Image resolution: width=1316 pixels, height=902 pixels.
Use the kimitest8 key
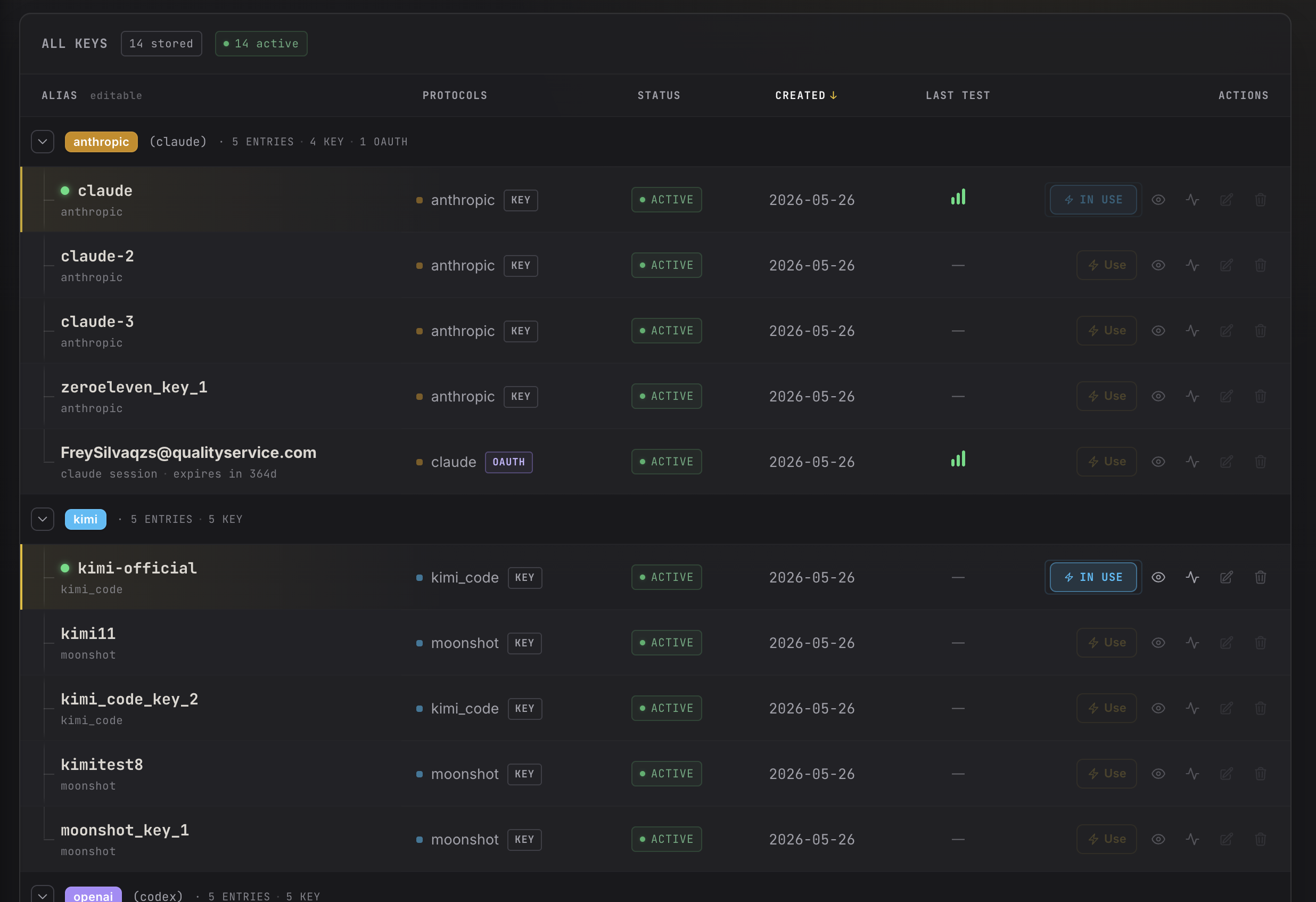coord(1106,774)
